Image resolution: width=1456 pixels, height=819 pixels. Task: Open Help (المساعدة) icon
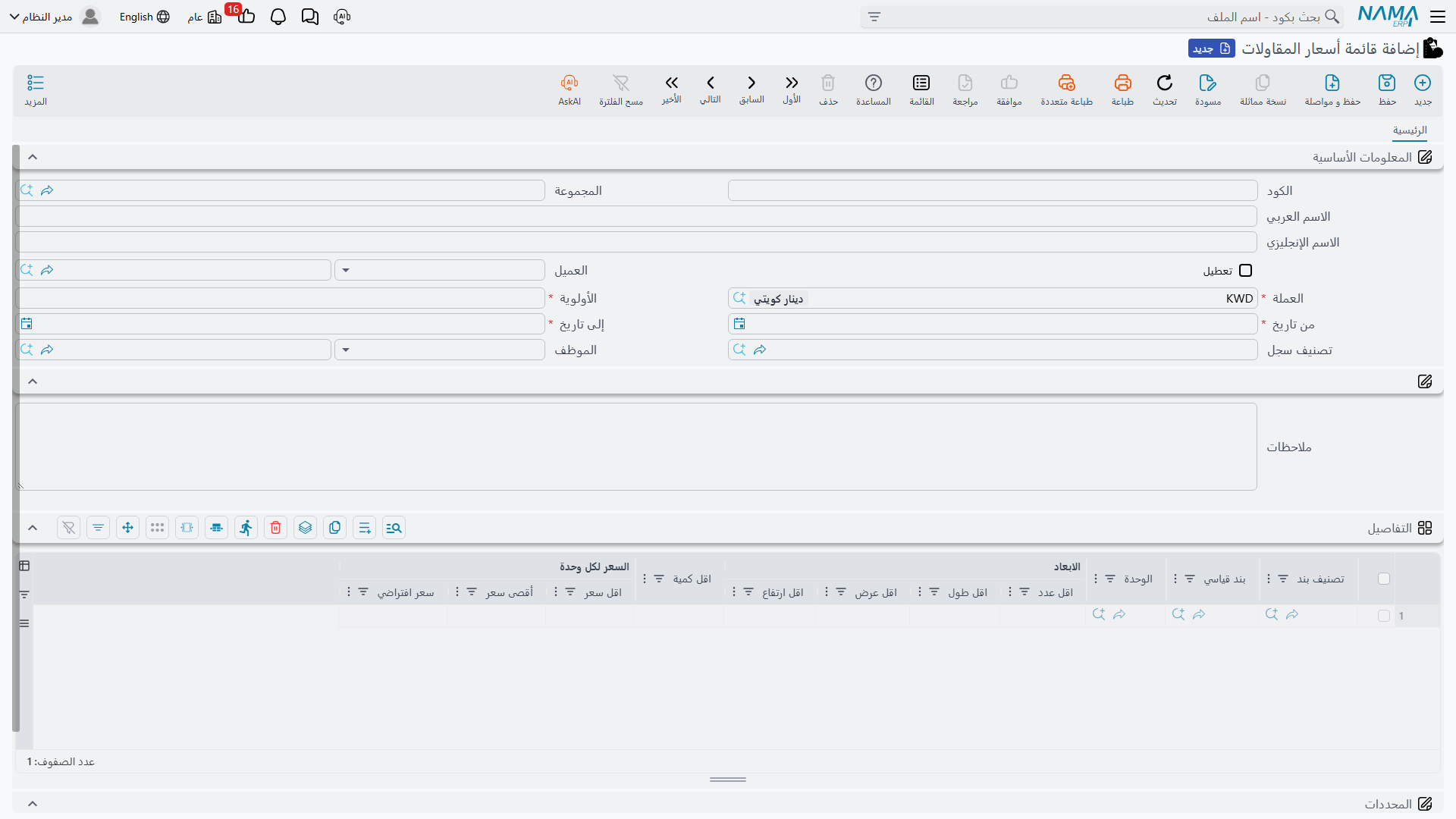(x=874, y=83)
